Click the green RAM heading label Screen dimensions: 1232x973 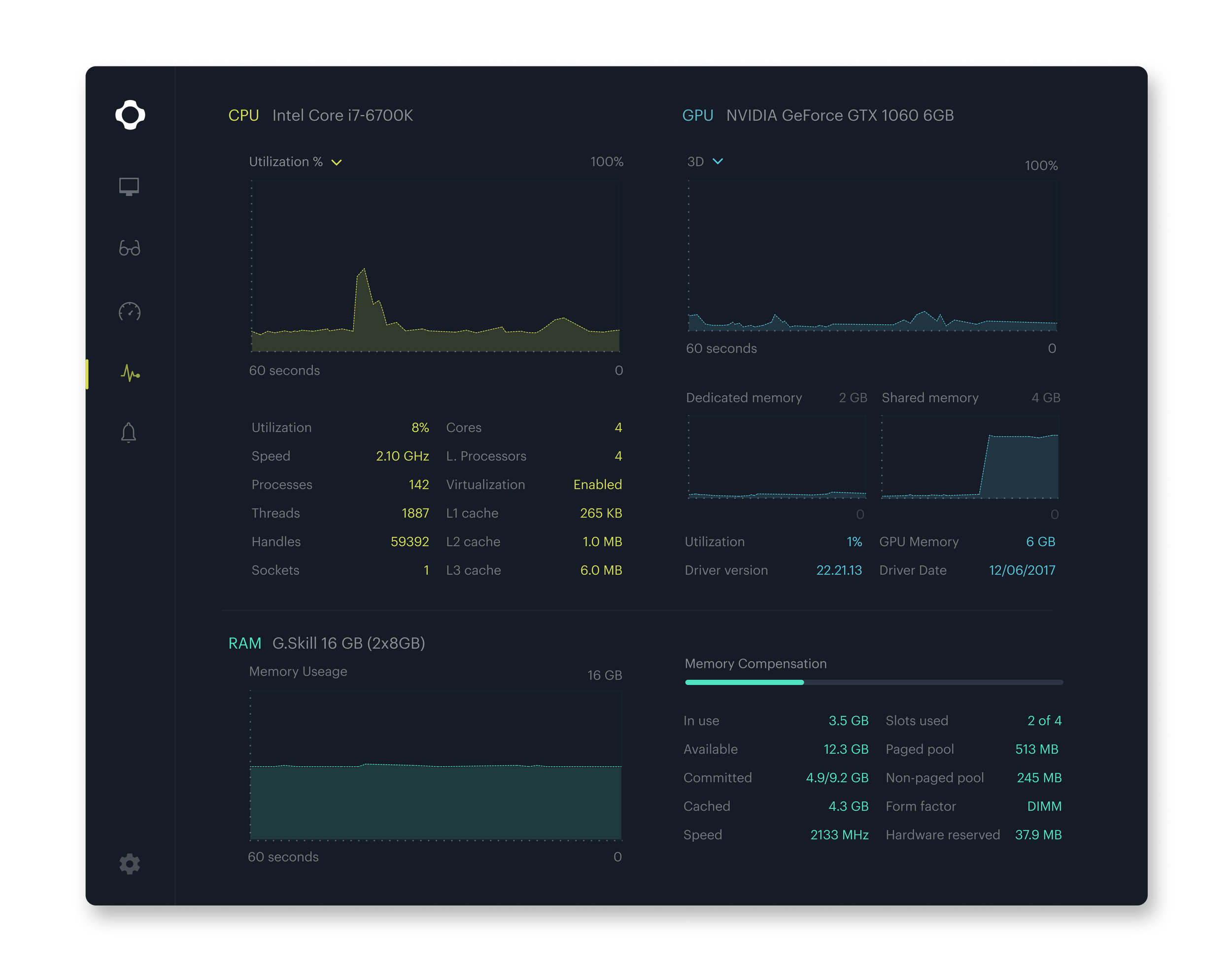(x=244, y=643)
